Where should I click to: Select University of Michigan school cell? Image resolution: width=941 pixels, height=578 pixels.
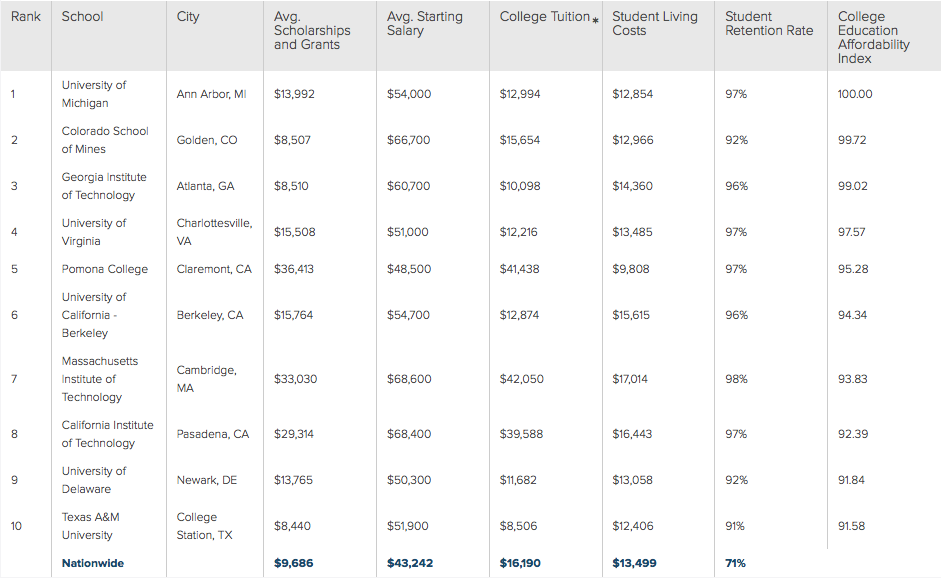pos(94,94)
